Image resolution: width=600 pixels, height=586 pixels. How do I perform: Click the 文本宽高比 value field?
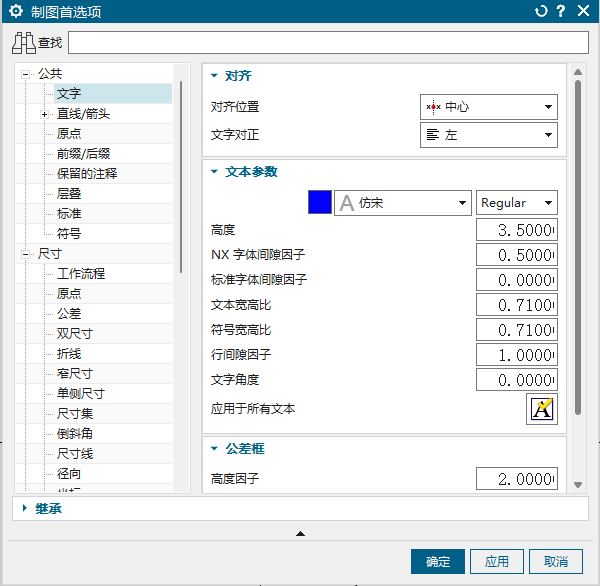[x=517, y=305]
